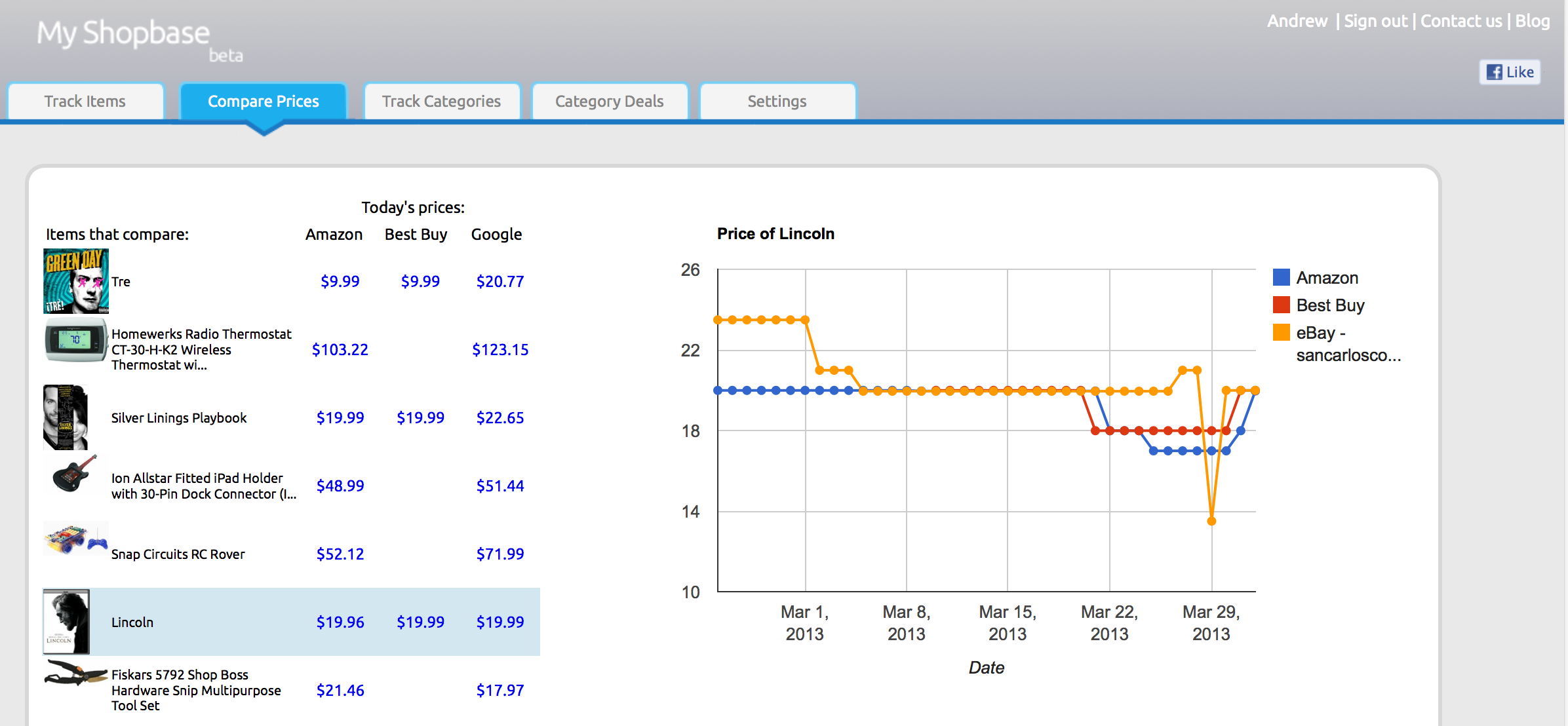
Task: Click the eBay orange low point on chart
Action: click(1211, 522)
